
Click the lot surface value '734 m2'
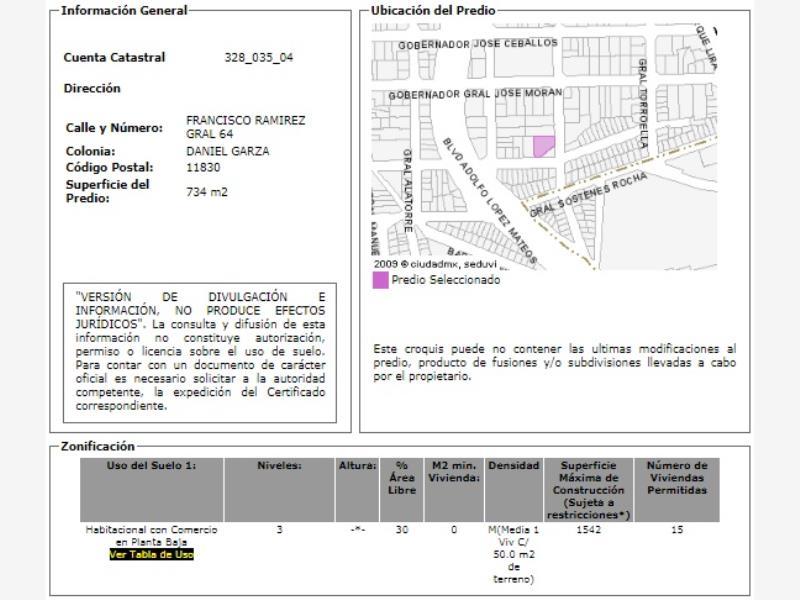[x=207, y=192]
